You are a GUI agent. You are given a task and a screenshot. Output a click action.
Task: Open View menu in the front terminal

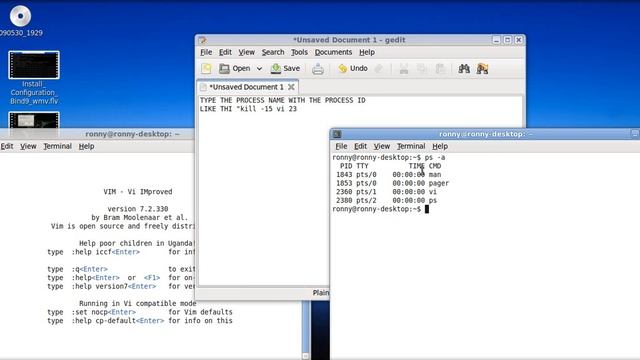pyautogui.click(x=382, y=146)
